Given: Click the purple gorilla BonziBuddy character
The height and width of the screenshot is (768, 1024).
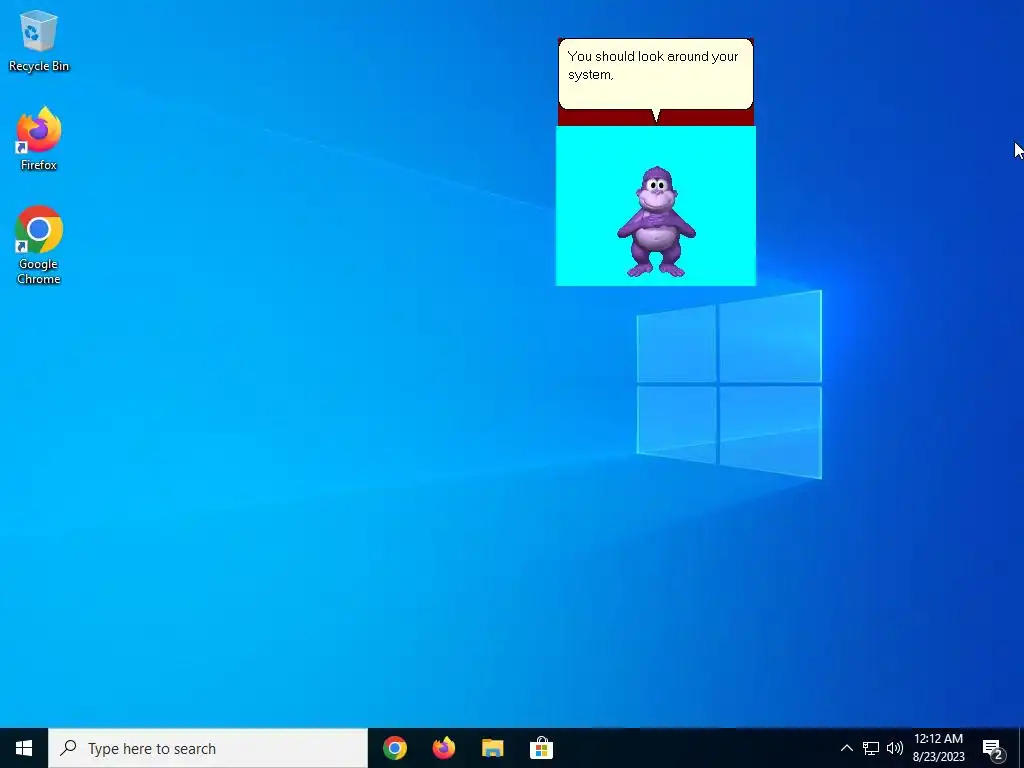Looking at the screenshot, I should coord(656,222).
